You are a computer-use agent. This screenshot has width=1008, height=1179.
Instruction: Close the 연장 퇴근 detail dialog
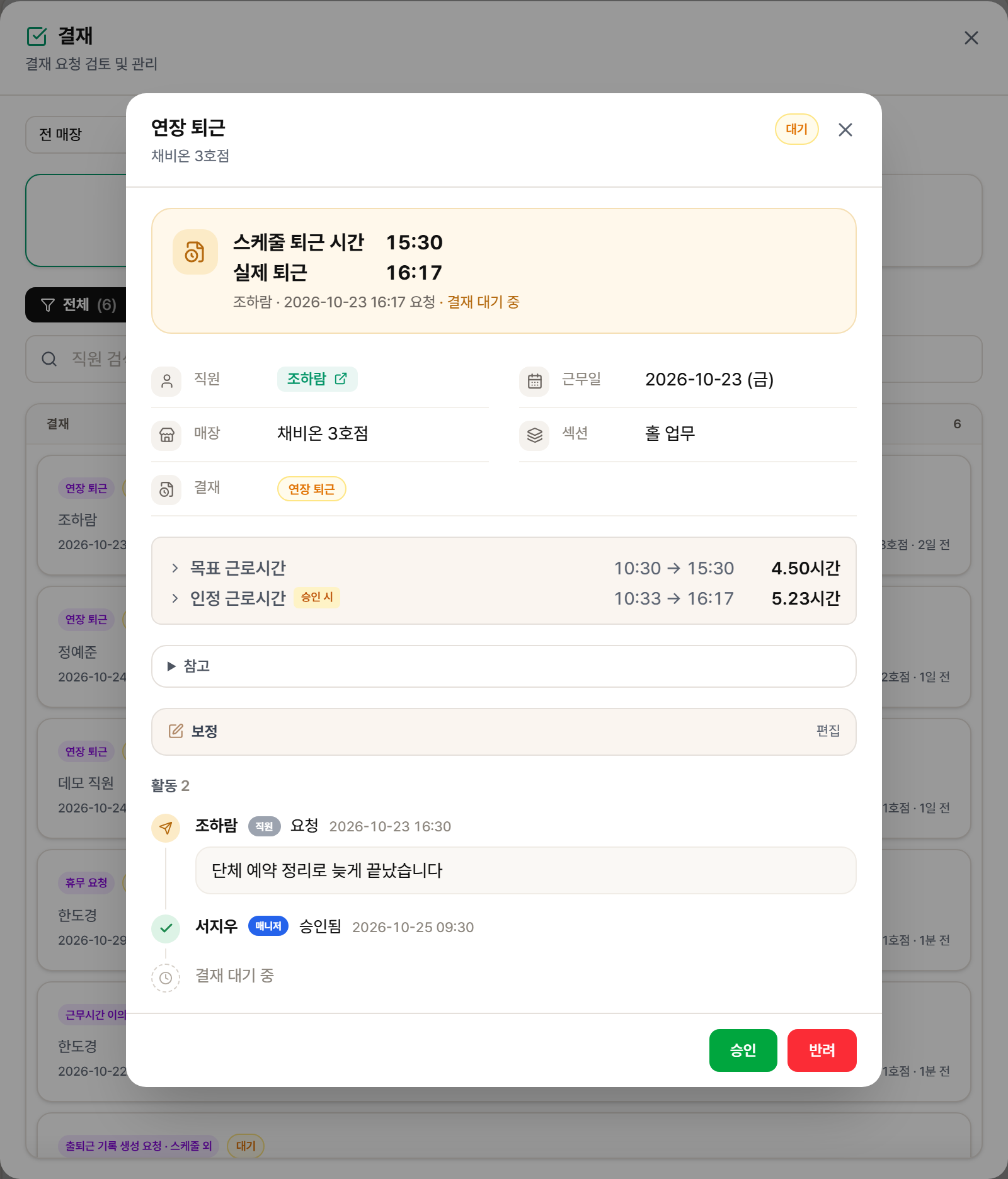845,130
